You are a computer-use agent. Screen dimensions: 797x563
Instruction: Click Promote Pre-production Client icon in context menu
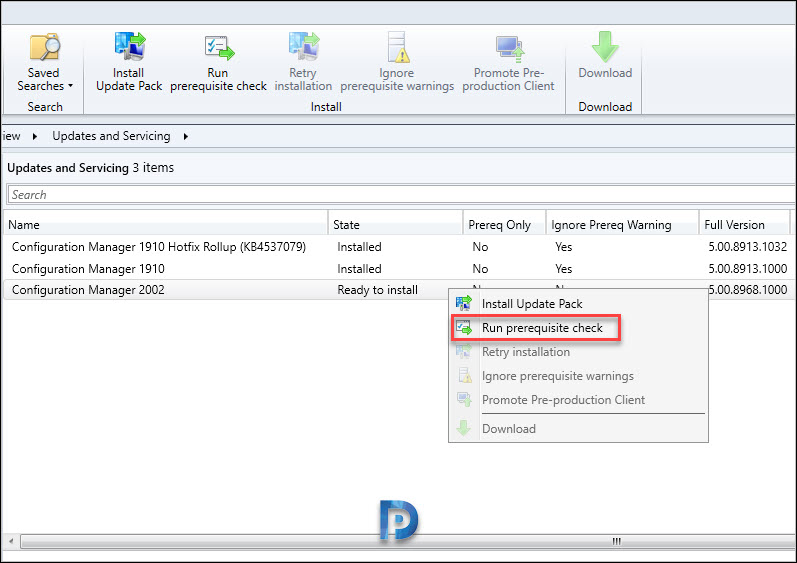click(x=464, y=399)
